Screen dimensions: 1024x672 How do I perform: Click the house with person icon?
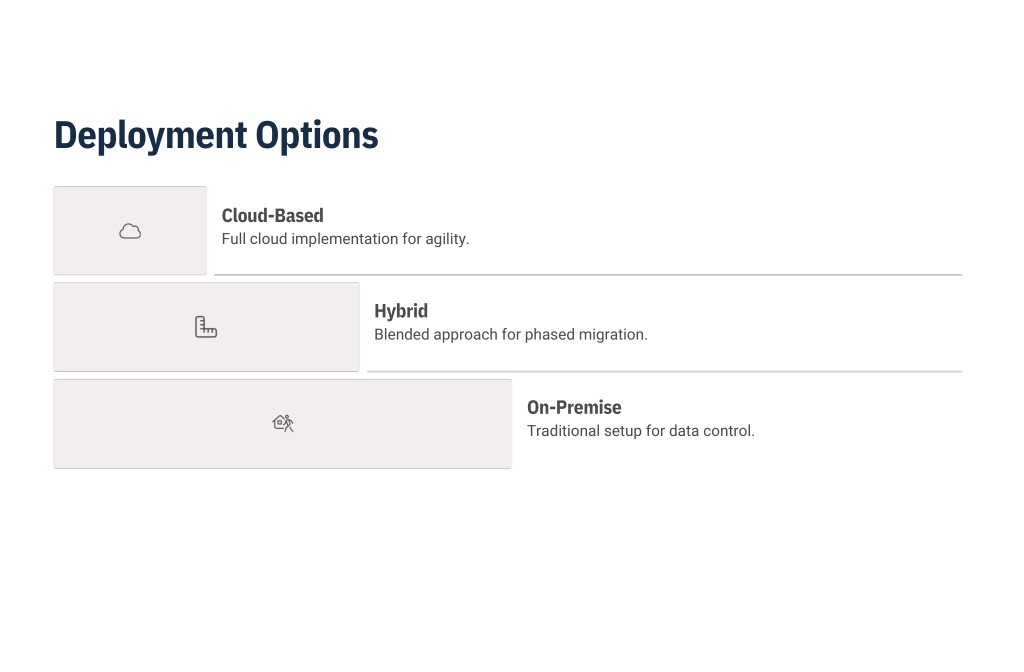pyautogui.click(x=283, y=423)
